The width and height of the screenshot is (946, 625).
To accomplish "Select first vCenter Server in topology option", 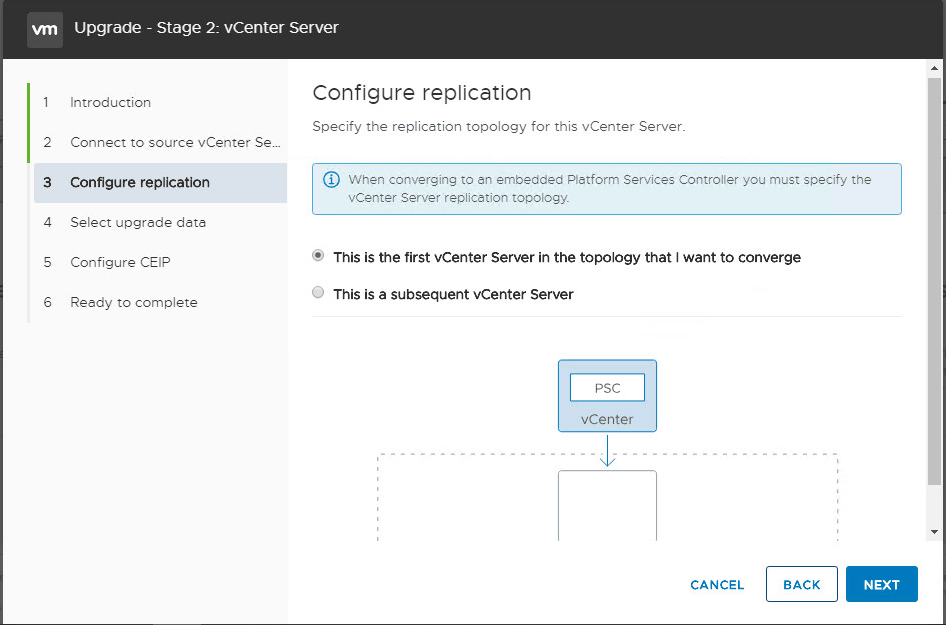I will [318, 256].
